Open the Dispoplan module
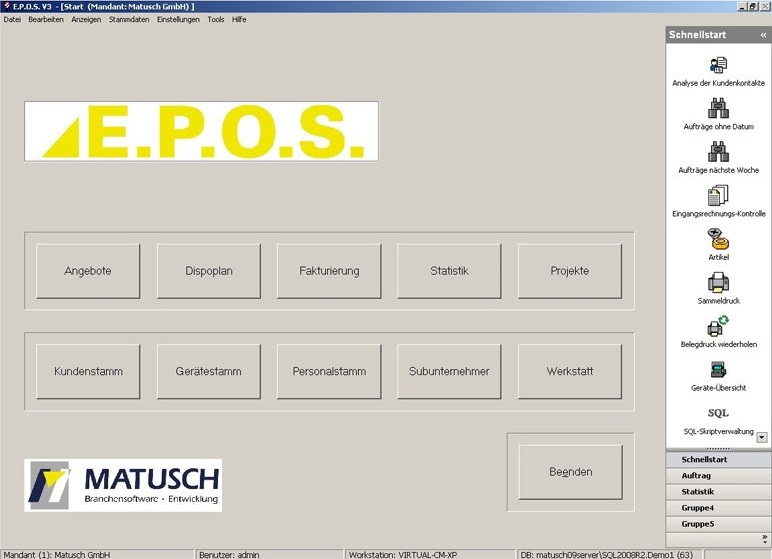Image resolution: width=772 pixels, height=559 pixels. (209, 271)
